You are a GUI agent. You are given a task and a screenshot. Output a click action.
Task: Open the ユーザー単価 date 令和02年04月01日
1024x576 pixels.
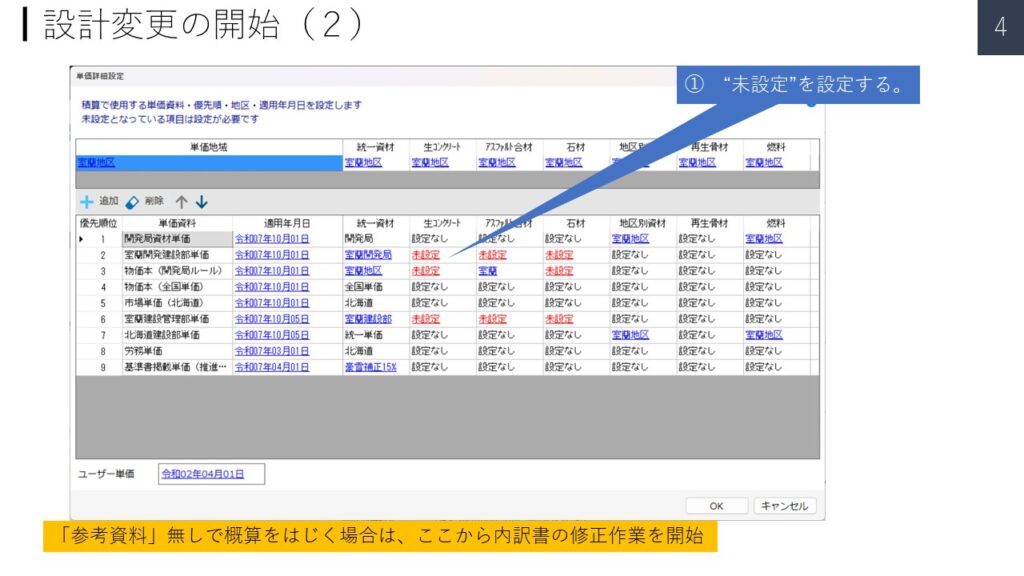[203, 474]
